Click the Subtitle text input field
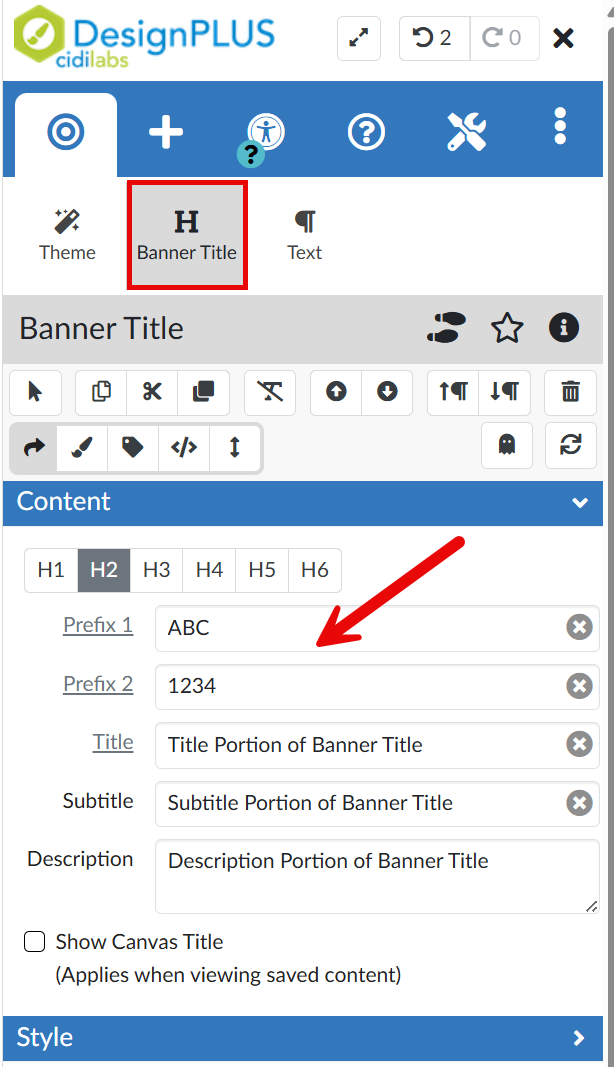The height and width of the screenshot is (1068, 615). pos(363,803)
